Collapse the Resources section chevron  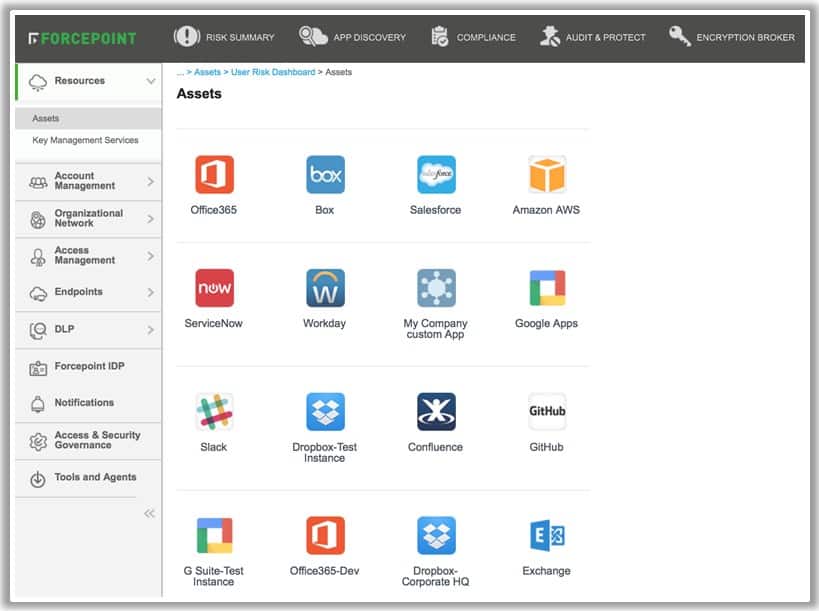[151, 81]
